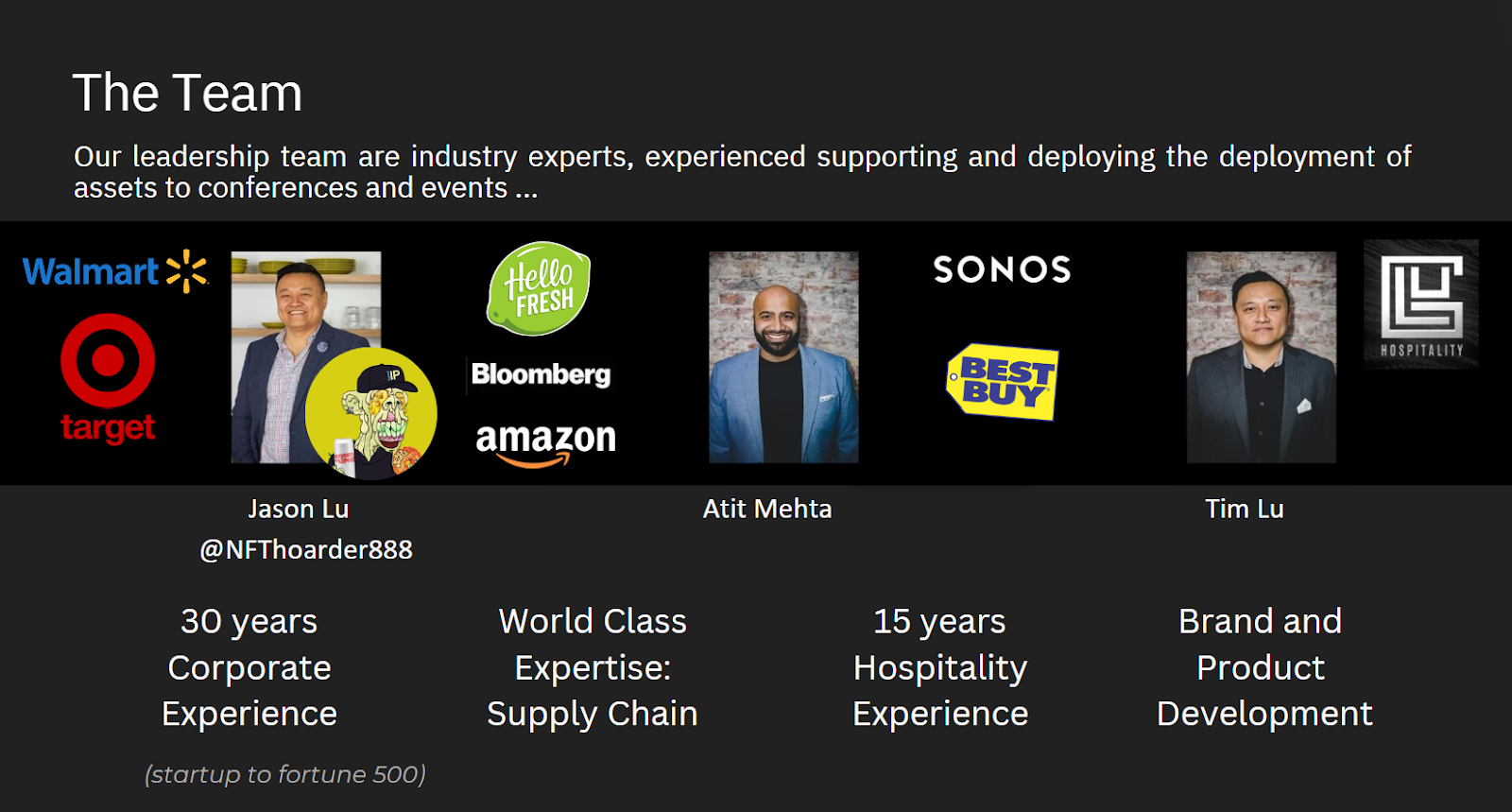Select the Amazon logo
The image size is (1512, 812).
[545, 442]
